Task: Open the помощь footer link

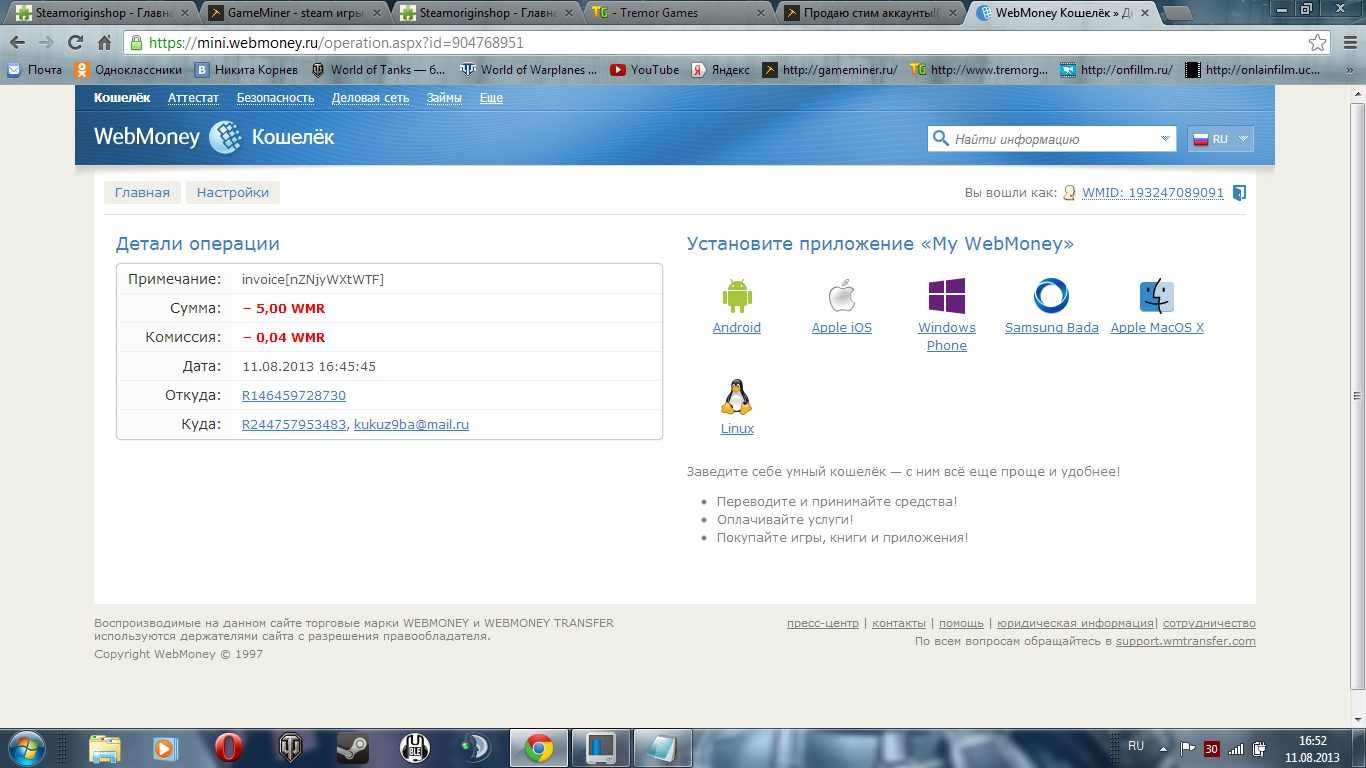Action: [961, 623]
